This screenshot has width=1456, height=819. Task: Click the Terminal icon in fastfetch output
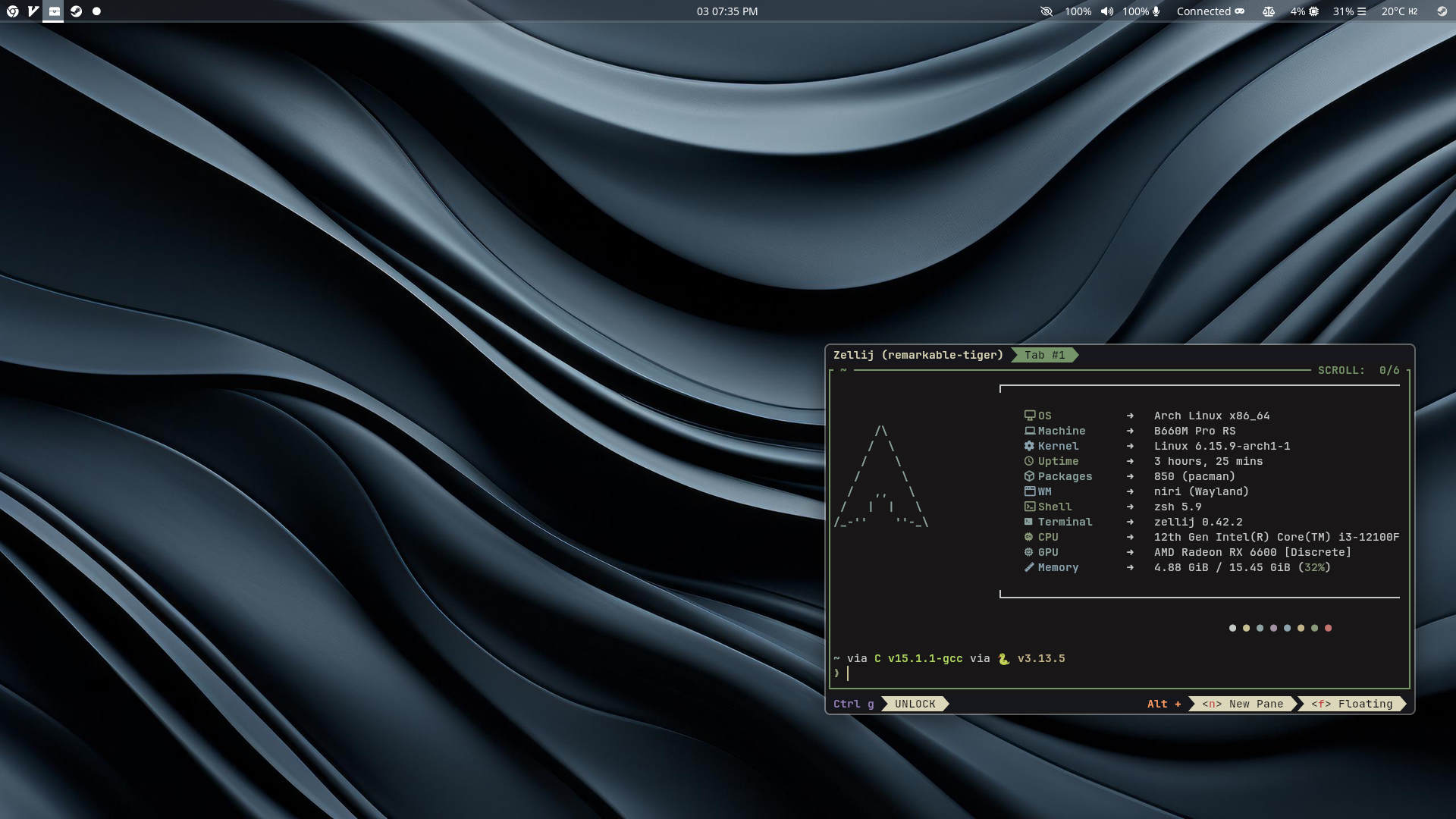tap(1029, 522)
